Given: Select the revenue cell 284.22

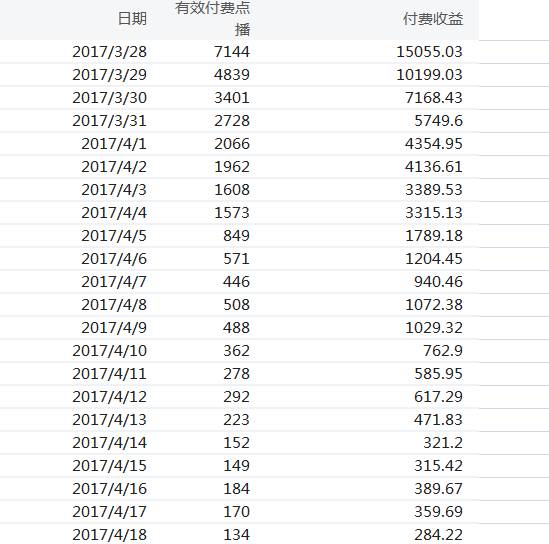Looking at the screenshot, I should coord(438,535).
